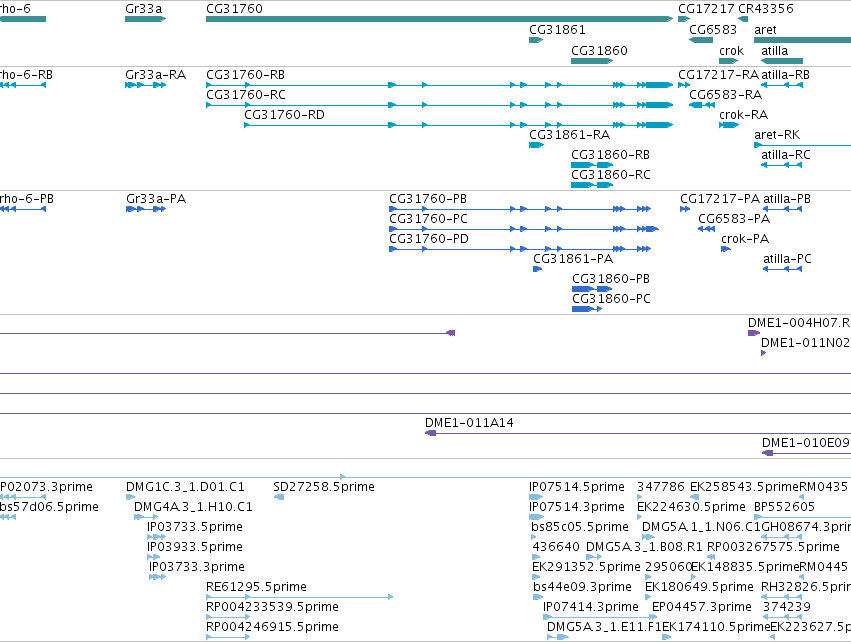The width and height of the screenshot is (851, 642).
Task: Select the EK291352.5prime EST label
Action: tap(586, 567)
